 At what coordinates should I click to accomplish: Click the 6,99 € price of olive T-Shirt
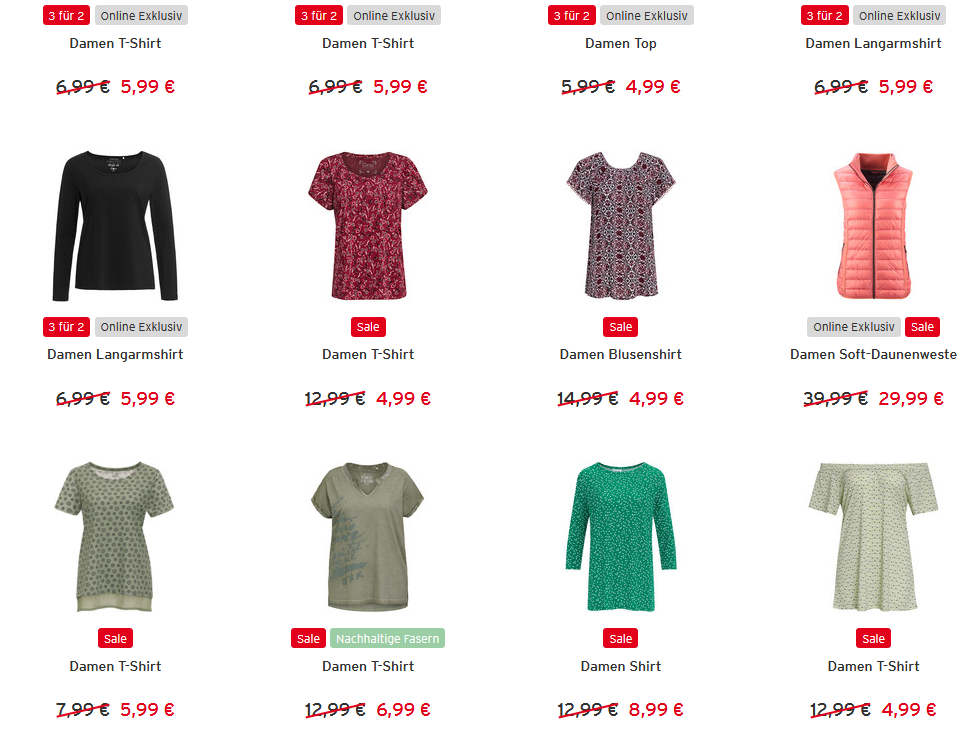tap(403, 710)
